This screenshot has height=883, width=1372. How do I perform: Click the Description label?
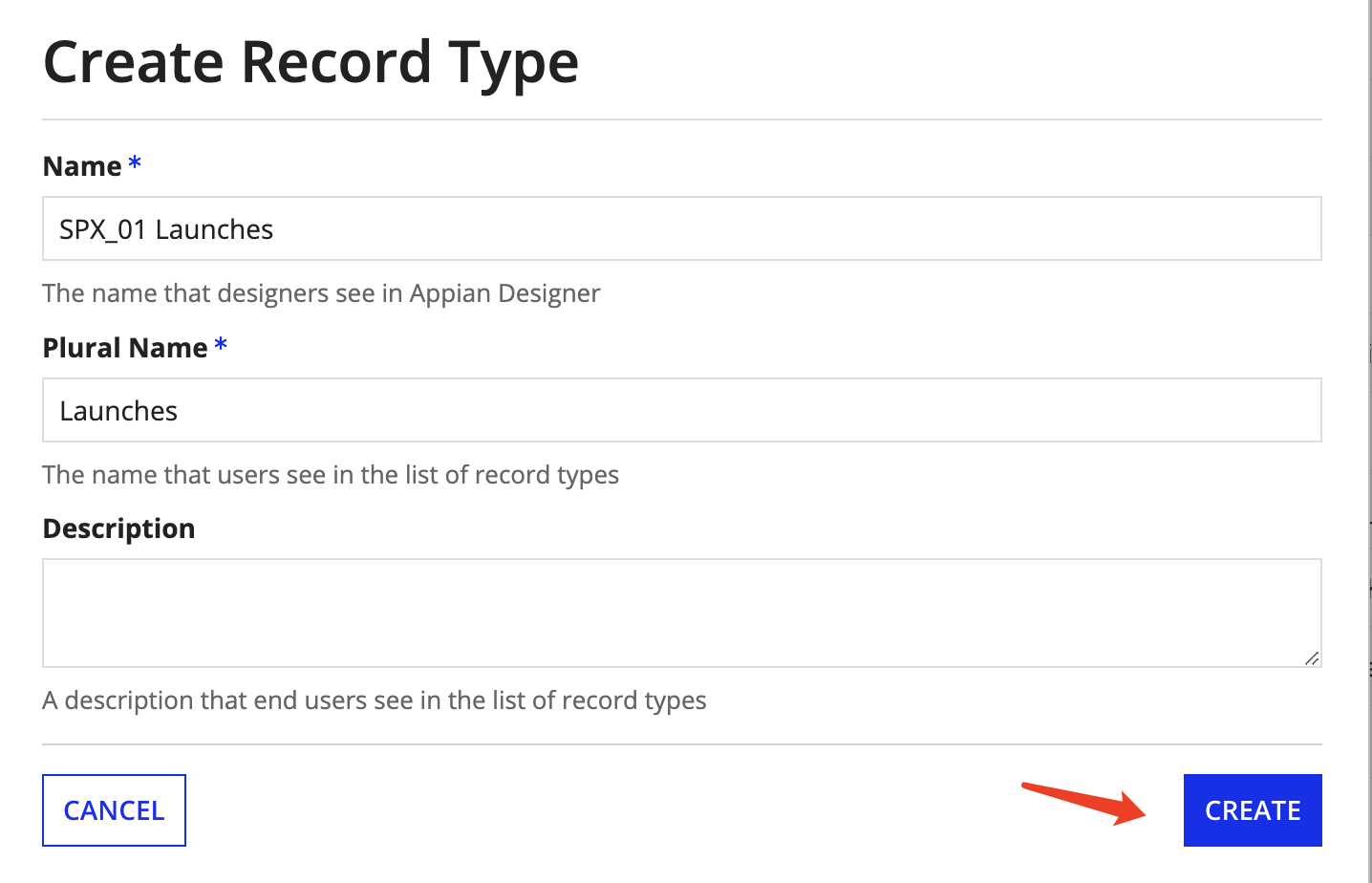[118, 528]
